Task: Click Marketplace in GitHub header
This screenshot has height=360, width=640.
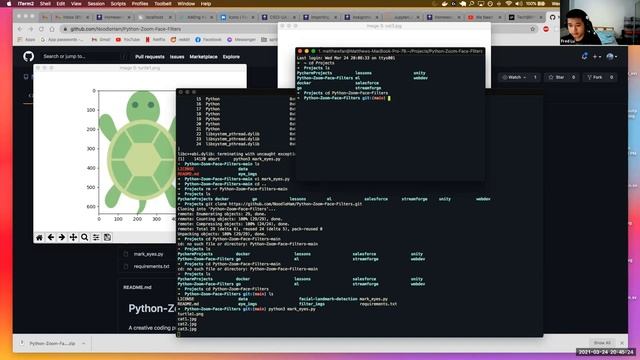Action: point(203,57)
